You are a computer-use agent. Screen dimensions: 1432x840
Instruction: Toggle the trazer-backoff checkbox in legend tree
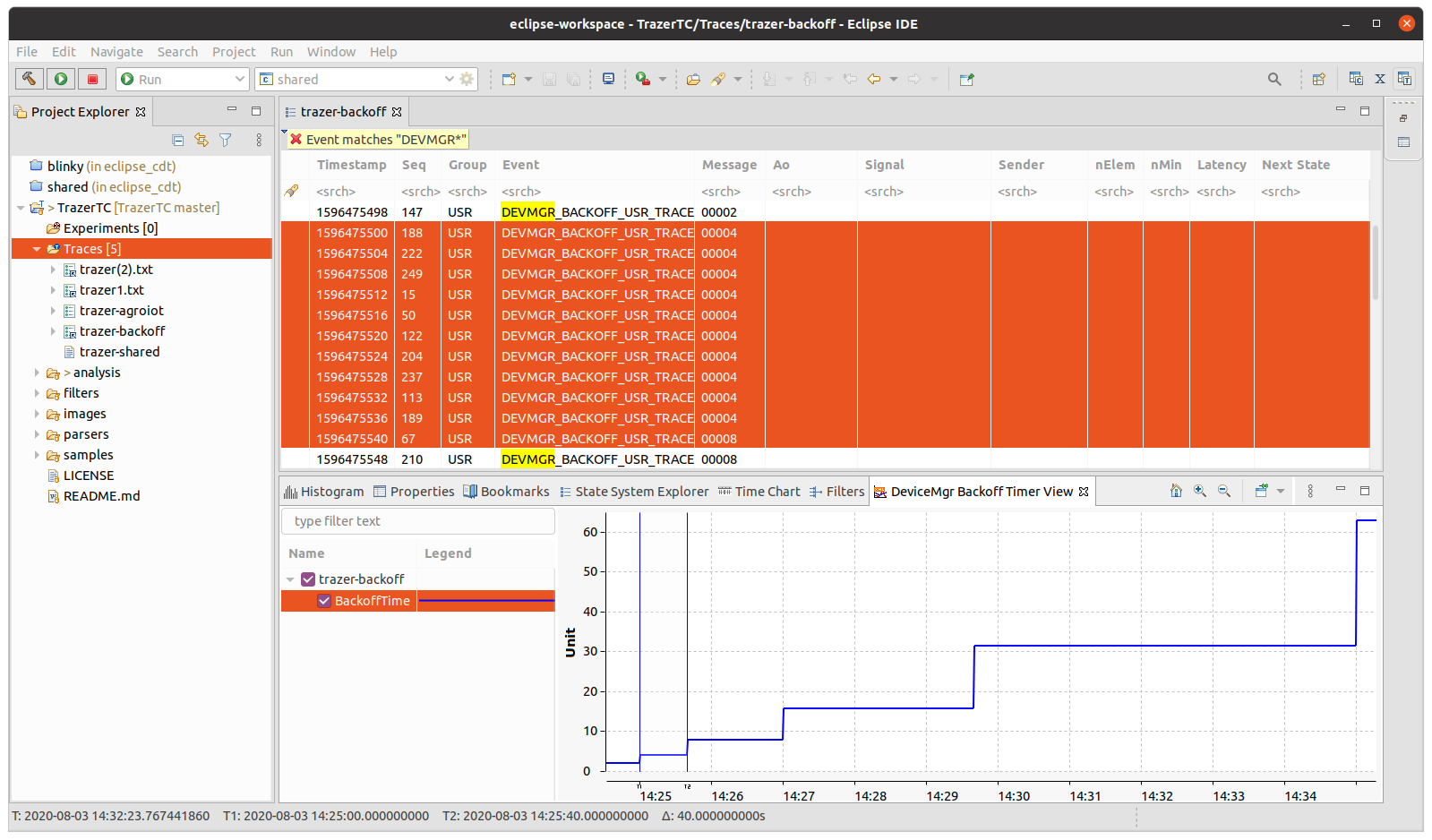click(x=308, y=579)
